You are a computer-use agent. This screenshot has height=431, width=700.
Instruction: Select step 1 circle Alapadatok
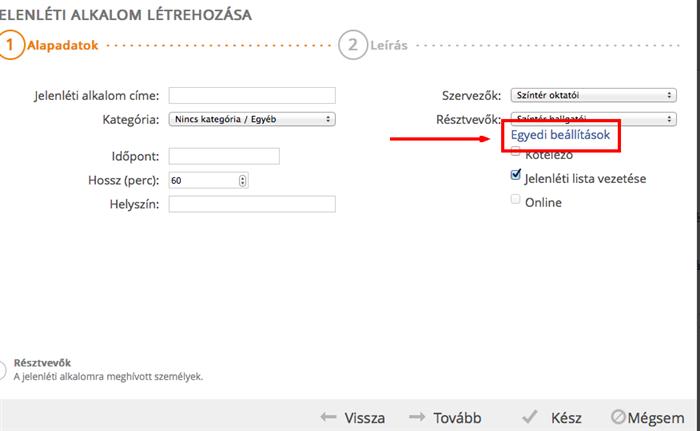(x=10, y=45)
